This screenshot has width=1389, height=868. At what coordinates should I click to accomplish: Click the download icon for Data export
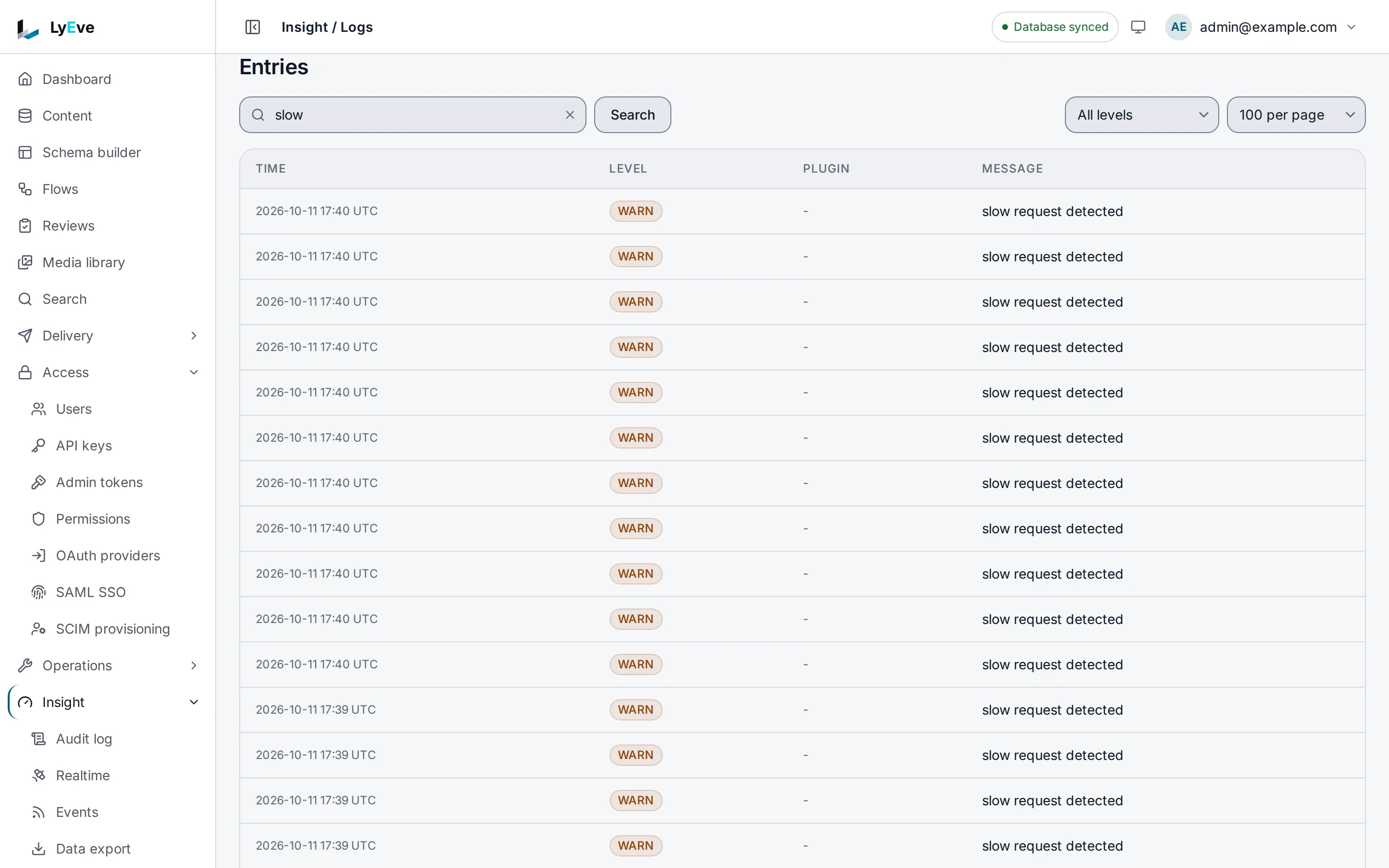click(x=39, y=849)
